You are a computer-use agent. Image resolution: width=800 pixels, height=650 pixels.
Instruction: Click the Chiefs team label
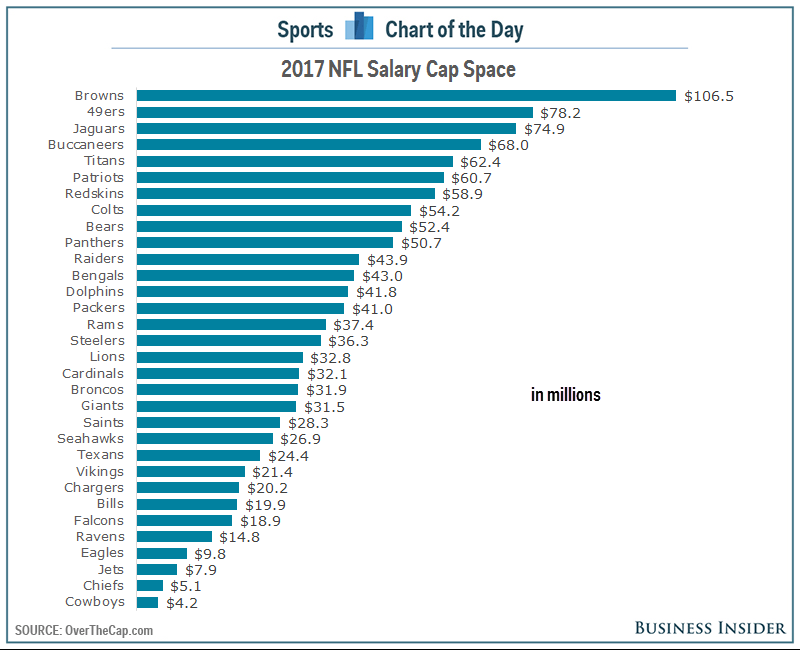pos(104,585)
